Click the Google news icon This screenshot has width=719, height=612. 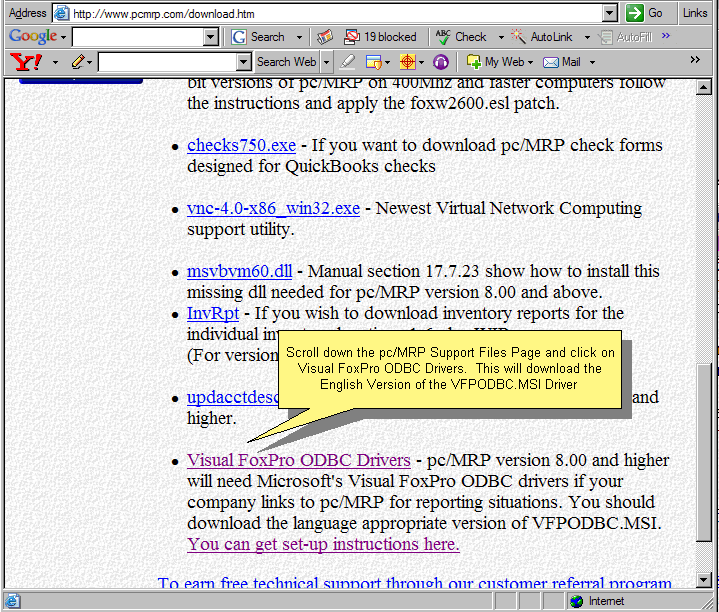[325, 37]
